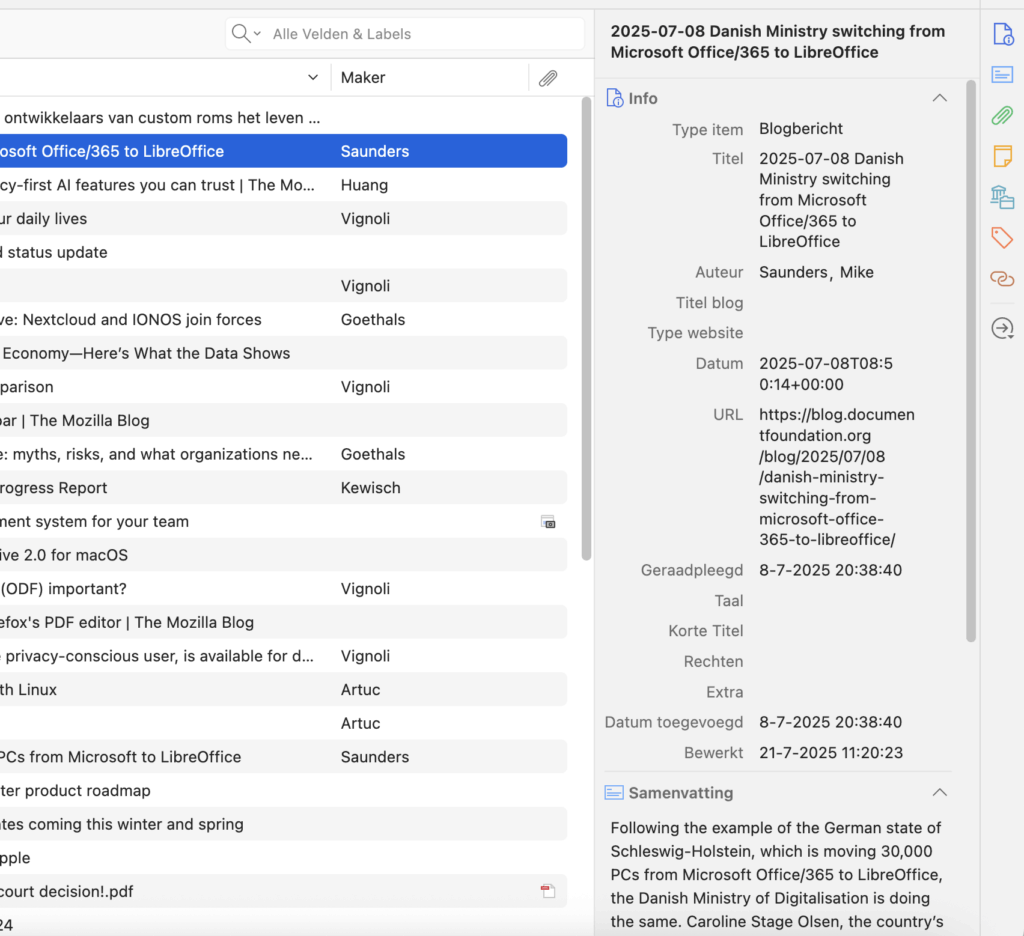Click the item pane vertical scrollbar
The width and height of the screenshot is (1024, 936).
pos(971,361)
